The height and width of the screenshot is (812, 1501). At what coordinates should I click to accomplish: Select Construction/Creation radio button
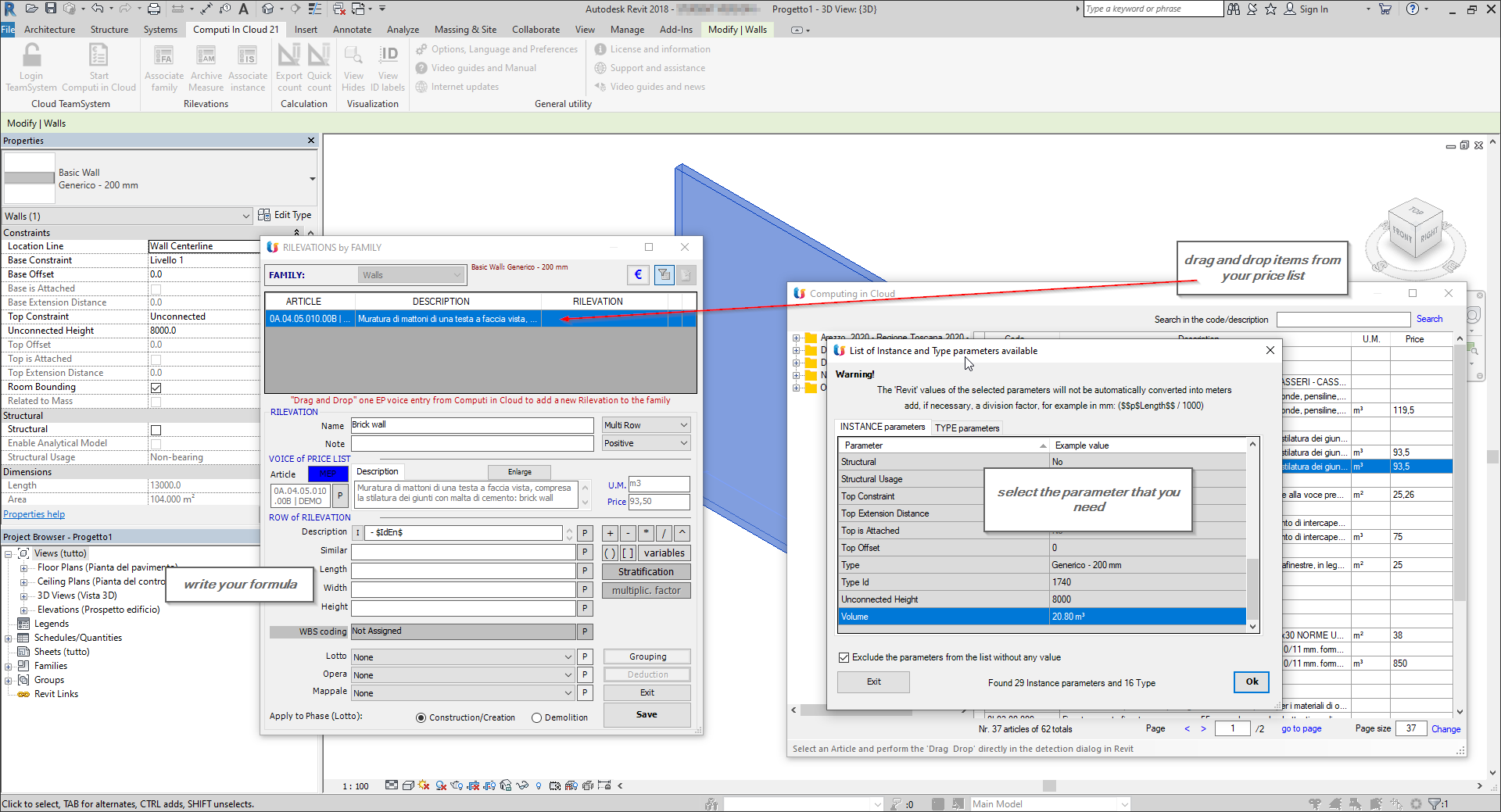coord(421,717)
